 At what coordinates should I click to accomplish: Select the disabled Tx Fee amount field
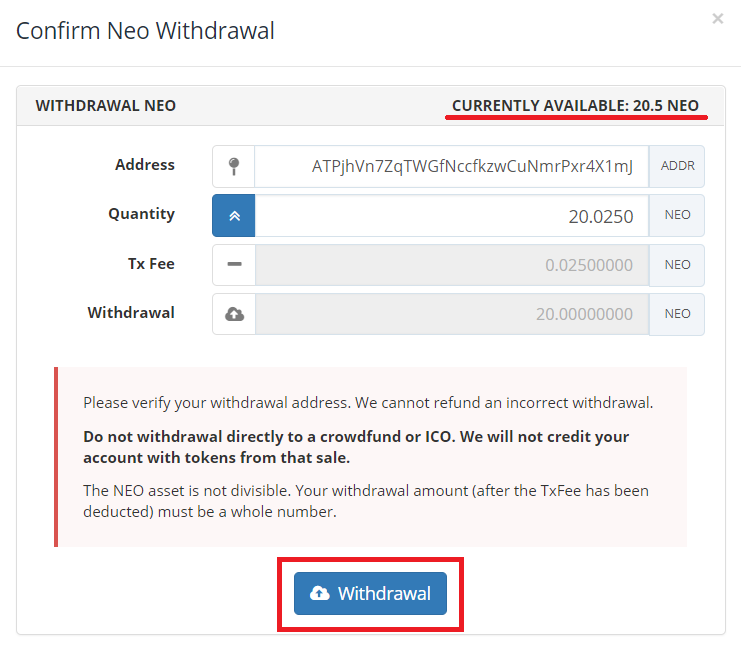pos(452,265)
